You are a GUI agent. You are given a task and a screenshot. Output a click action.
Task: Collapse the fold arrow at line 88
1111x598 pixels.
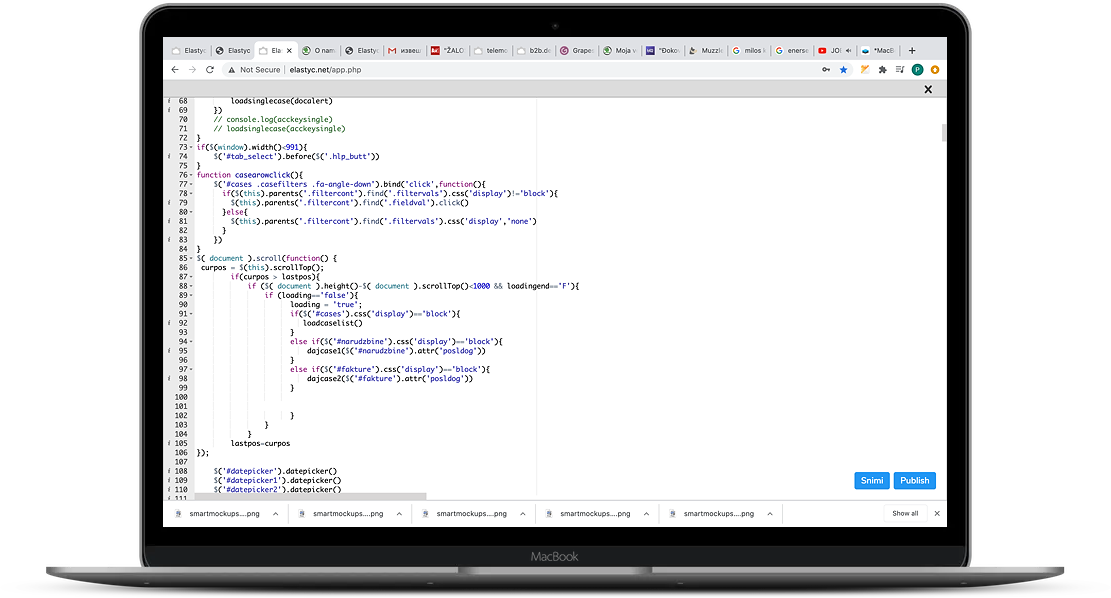191,286
